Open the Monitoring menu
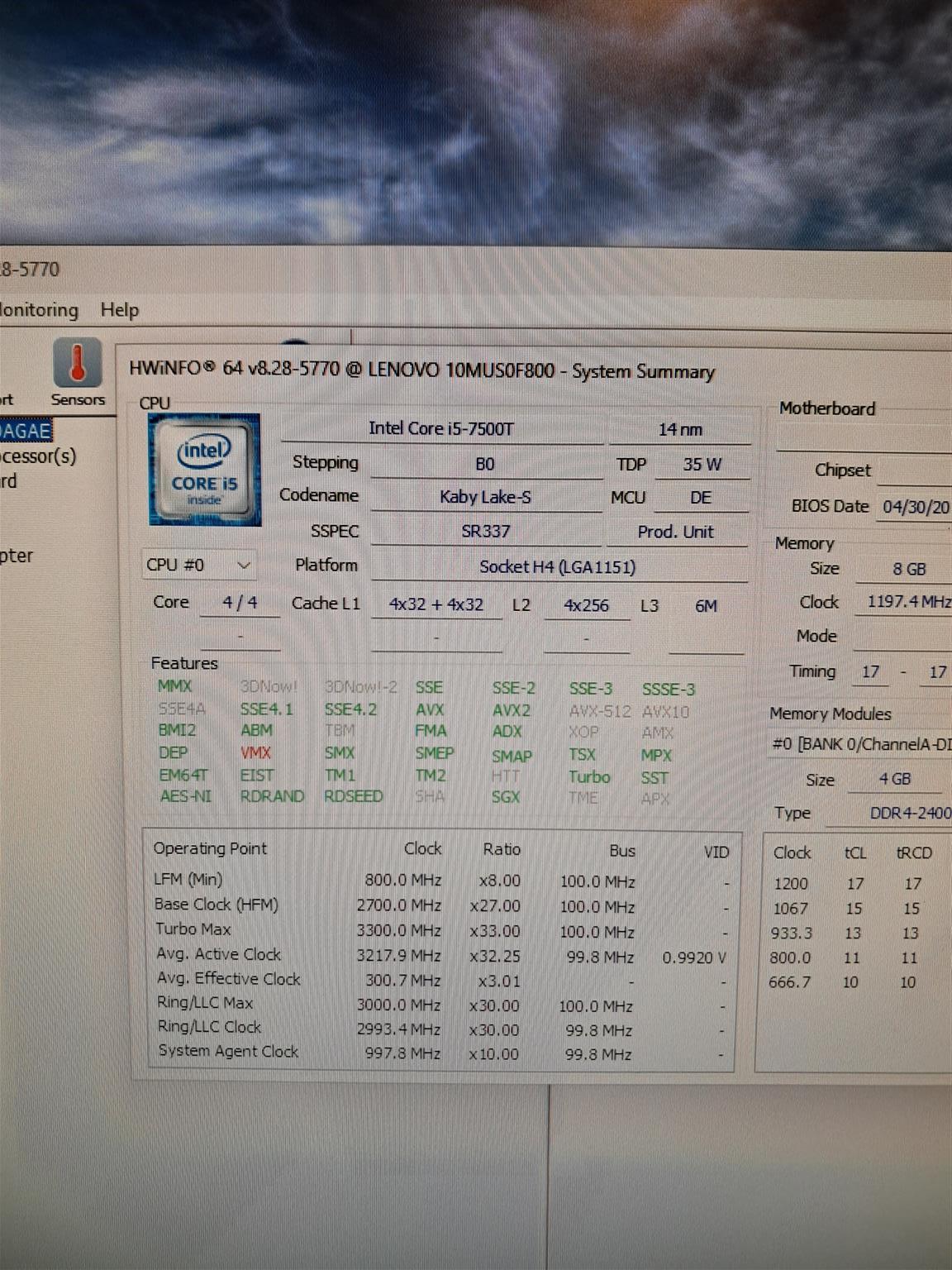Image resolution: width=952 pixels, height=1270 pixels. (x=39, y=310)
